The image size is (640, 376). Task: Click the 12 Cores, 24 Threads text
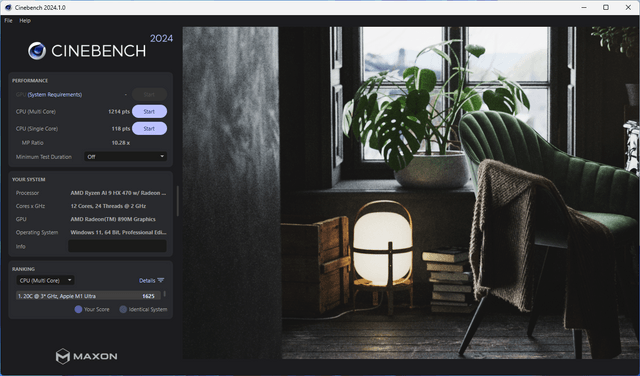[108, 206]
